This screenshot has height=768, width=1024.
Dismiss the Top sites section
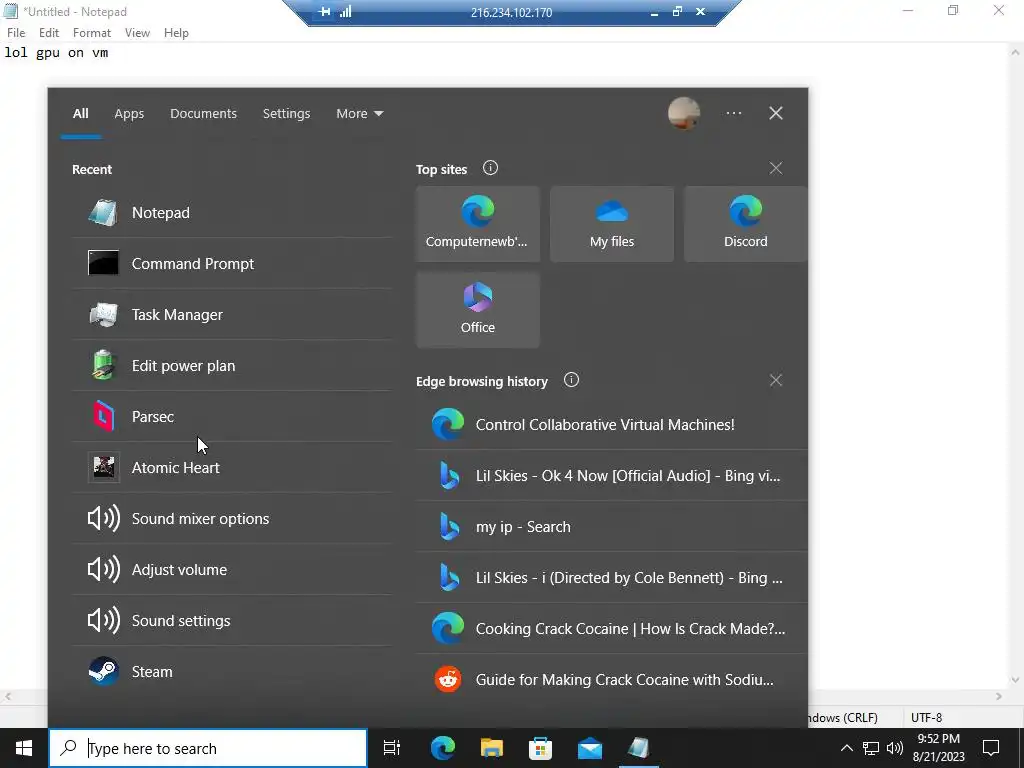tap(776, 168)
